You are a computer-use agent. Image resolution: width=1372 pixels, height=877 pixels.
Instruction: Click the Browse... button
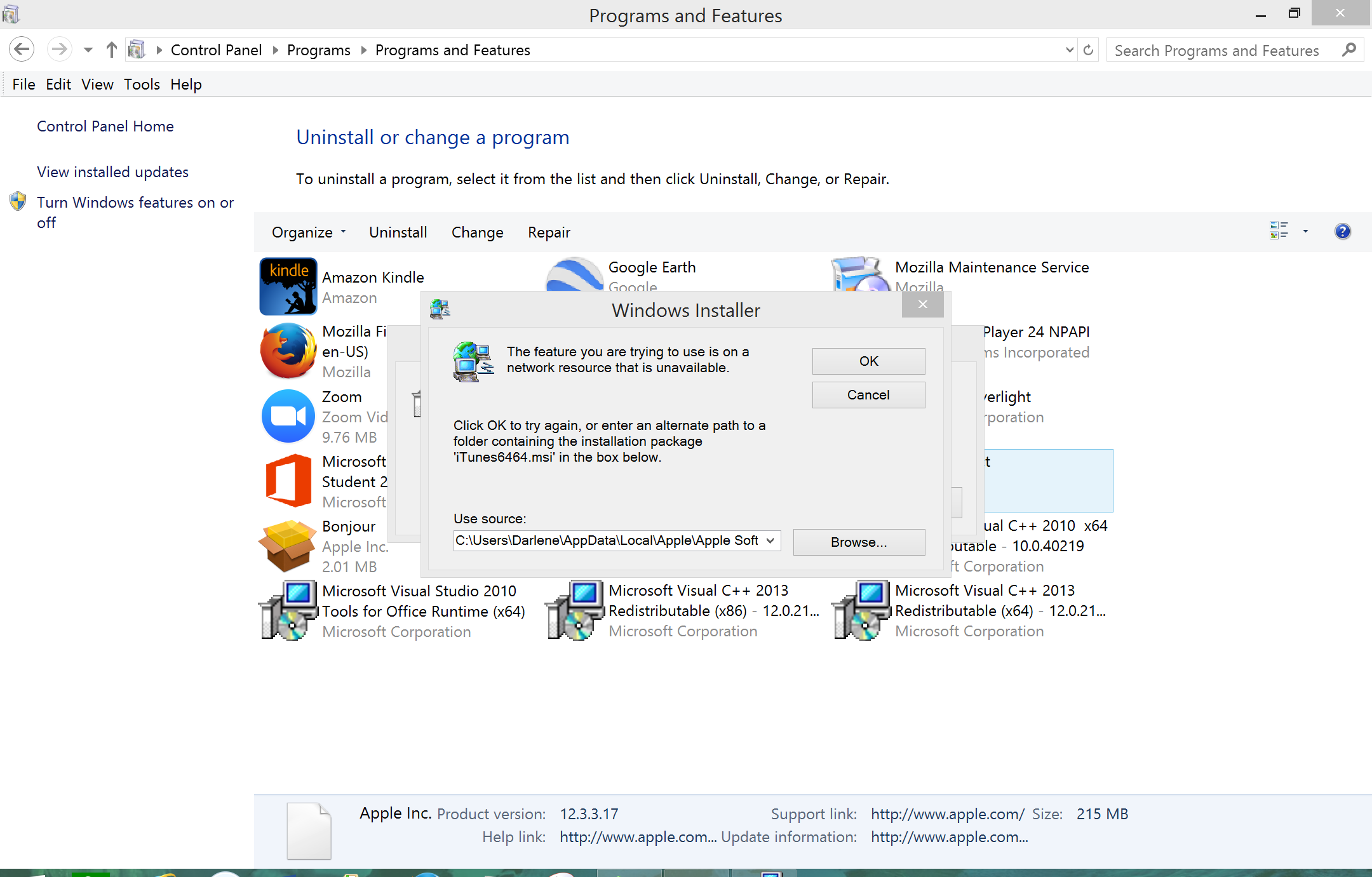coord(859,542)
